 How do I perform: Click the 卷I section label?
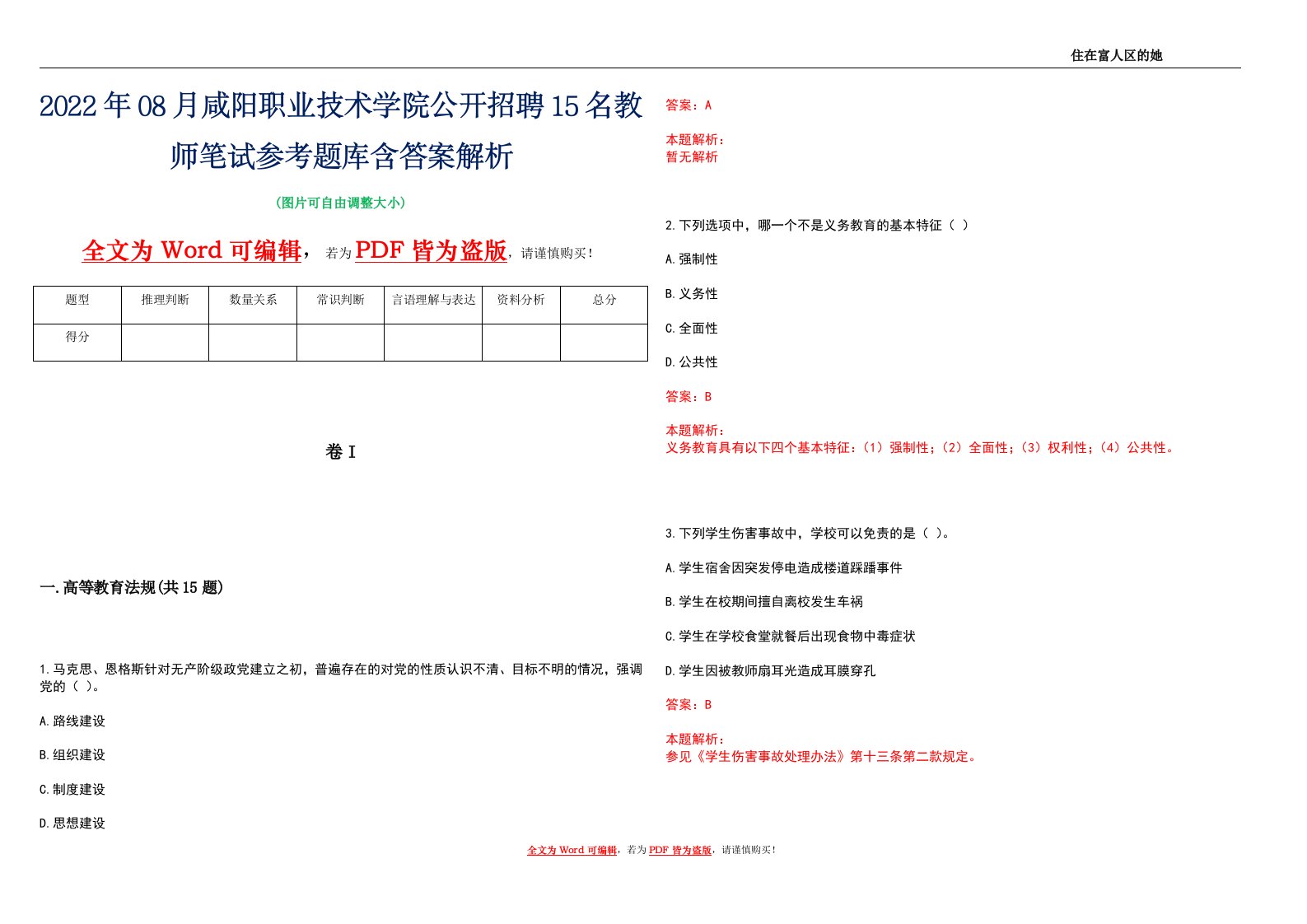[x=340, y=452]
